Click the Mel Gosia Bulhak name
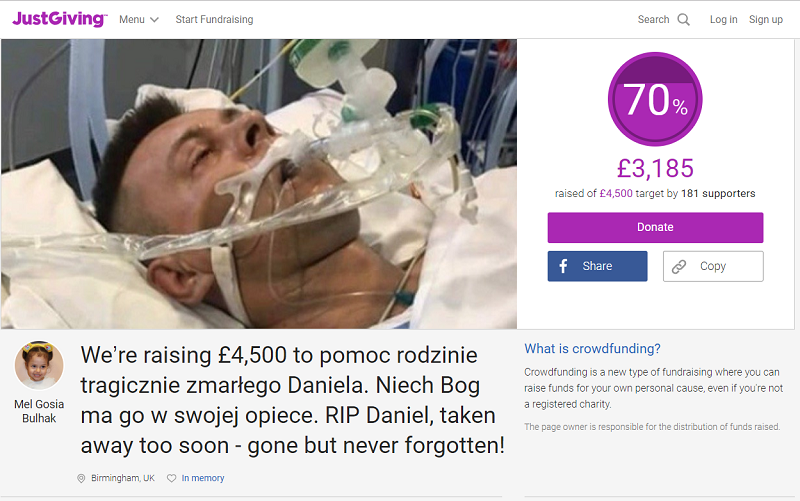 click(39, 411)
